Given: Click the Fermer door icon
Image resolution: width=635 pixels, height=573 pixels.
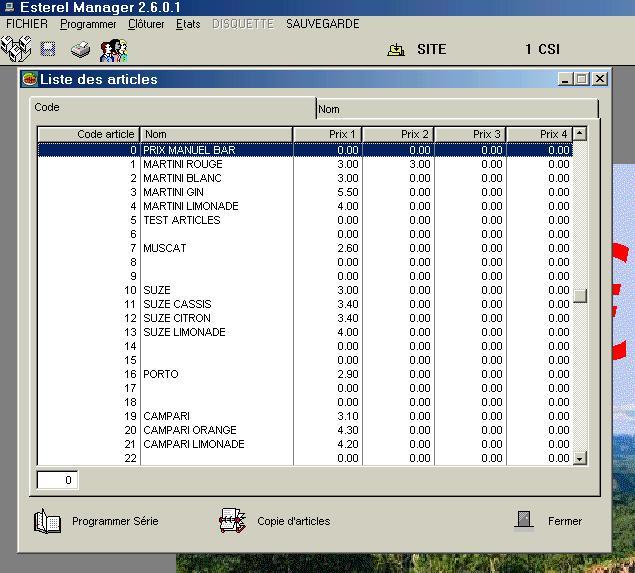Looking at the screenshot, I should click(x=524, y=520).
